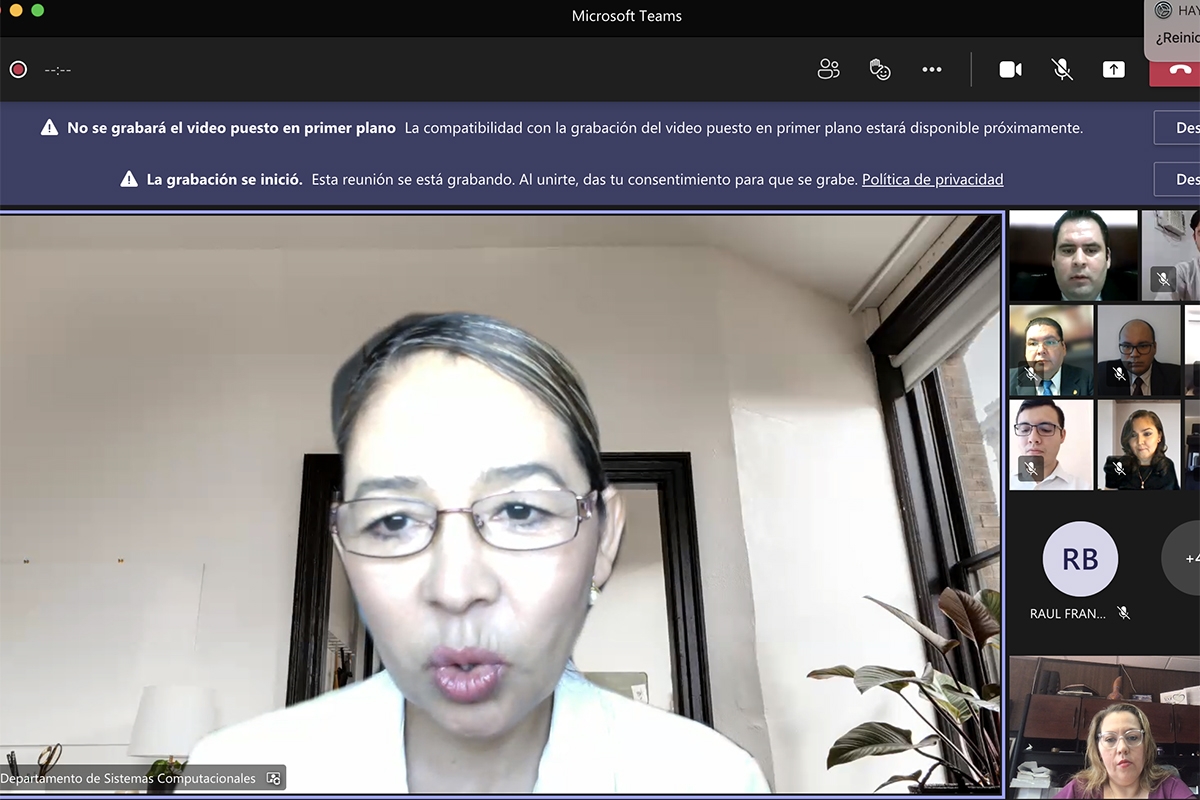Screen dimensions: 1200x800
Task: Click the Microsoft Teams window title
Action: (x=627, y=16)
